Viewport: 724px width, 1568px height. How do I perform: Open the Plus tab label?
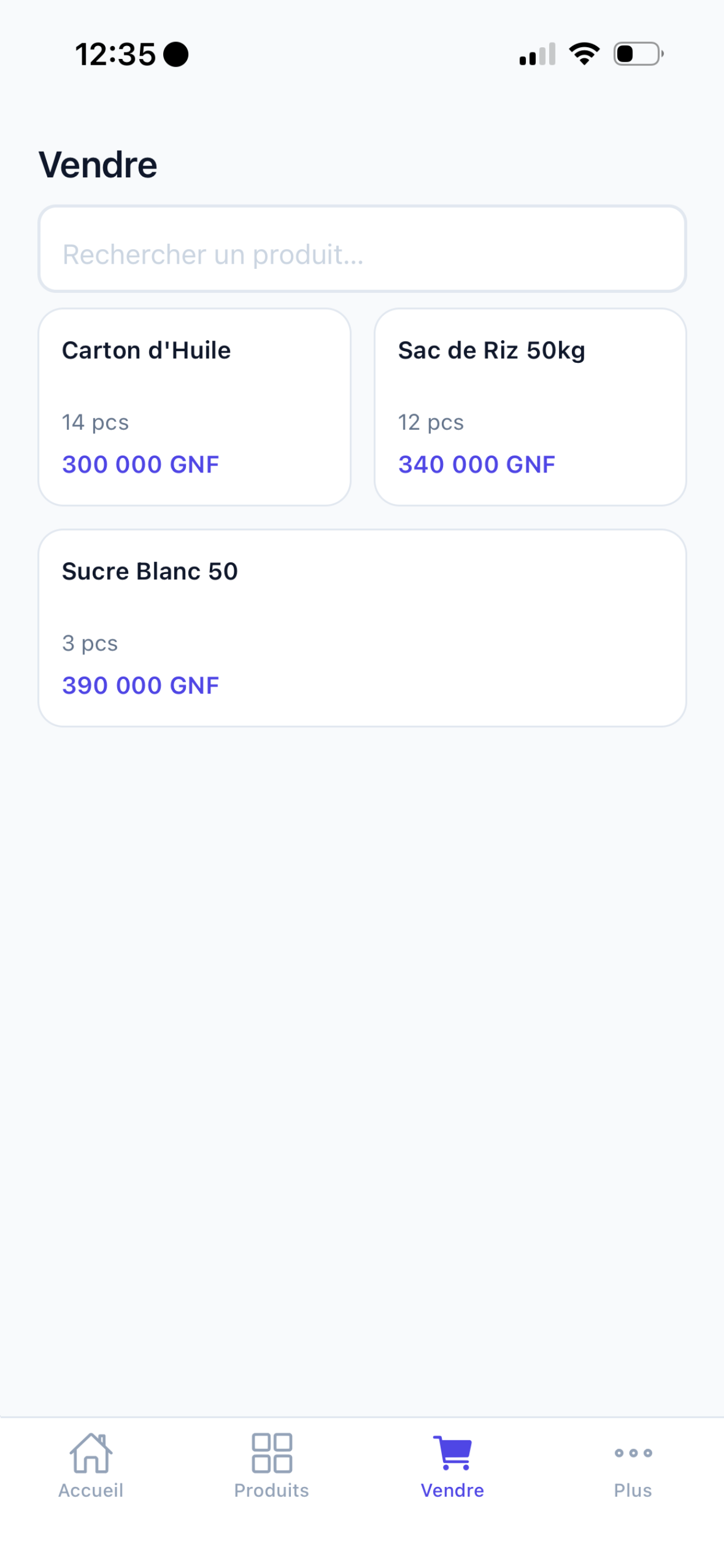pyautogui.click(x=633, y=1490)
